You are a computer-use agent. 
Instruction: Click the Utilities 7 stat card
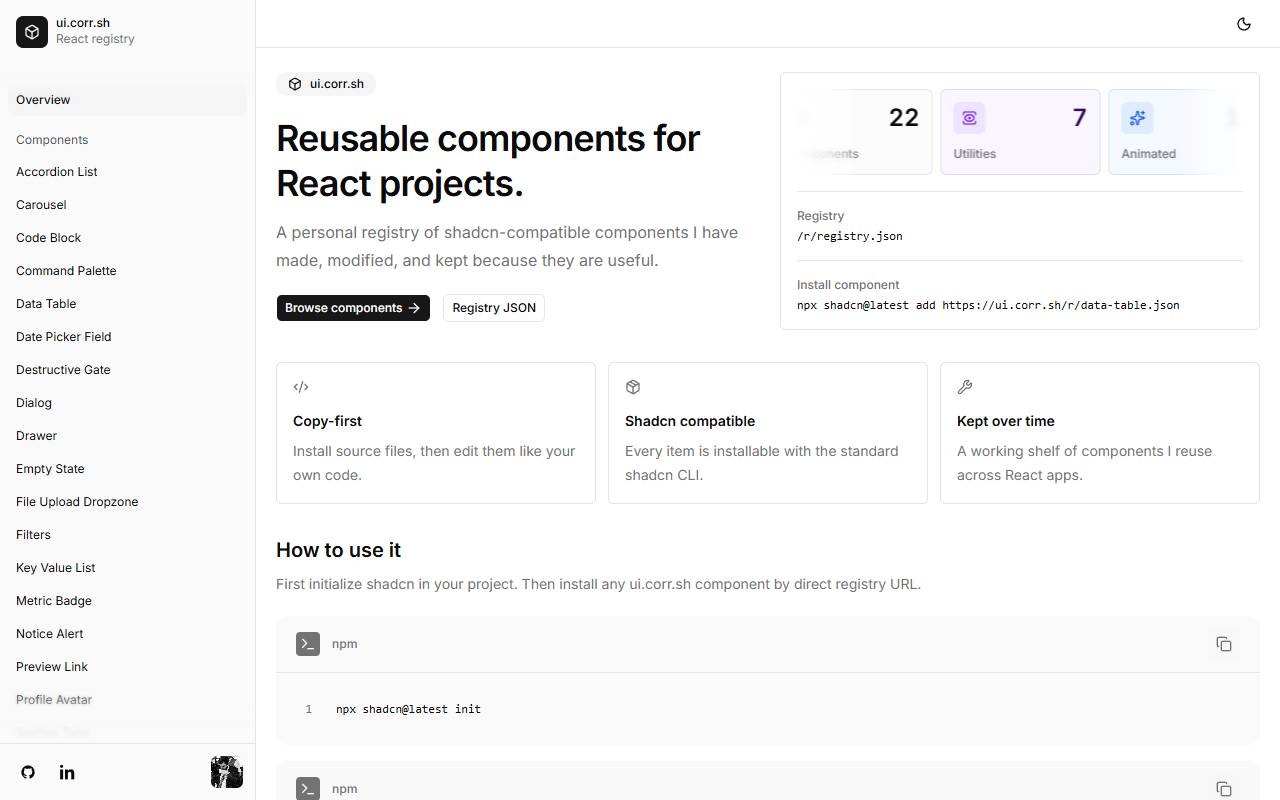[x=1020, y=132]
